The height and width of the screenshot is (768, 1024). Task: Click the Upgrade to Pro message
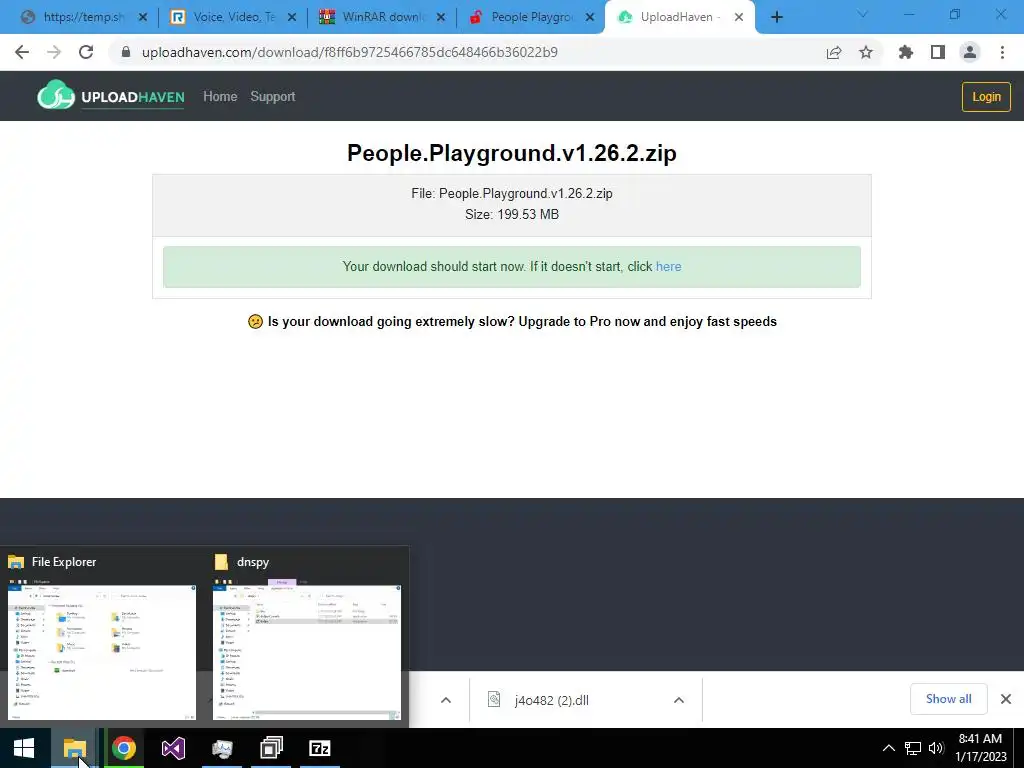pos(513,321)
